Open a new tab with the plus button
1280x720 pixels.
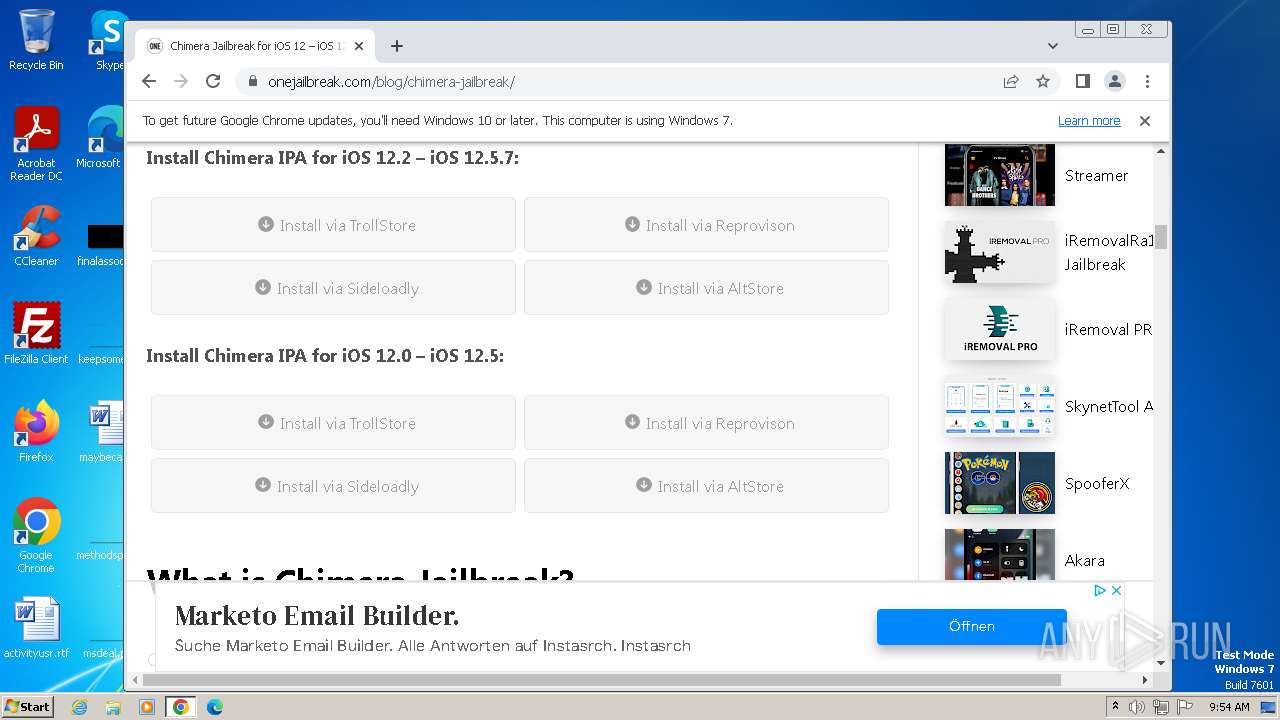(x=397, y=46)
